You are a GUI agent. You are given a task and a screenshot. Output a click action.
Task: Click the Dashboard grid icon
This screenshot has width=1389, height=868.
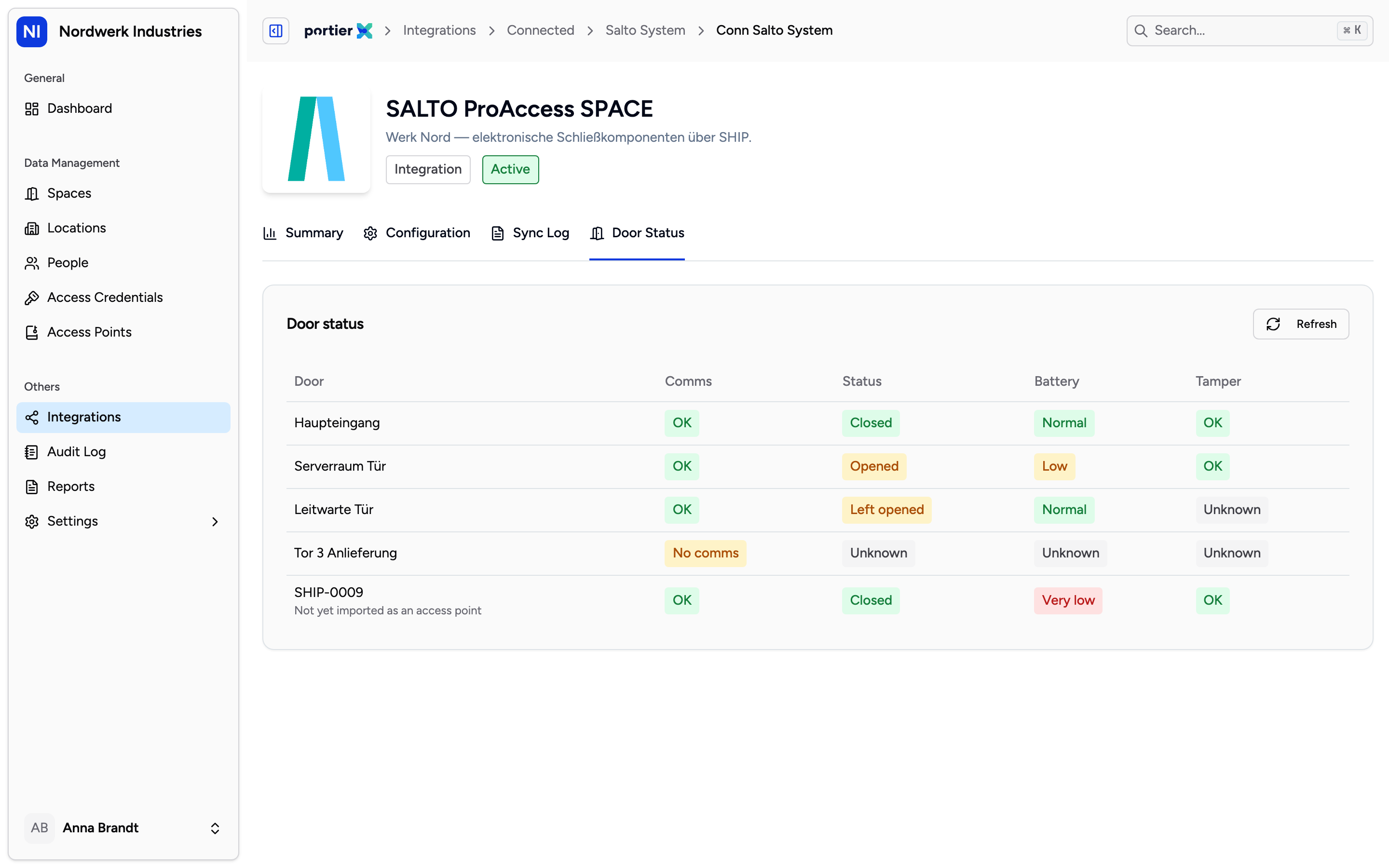(x=31, y=108)
